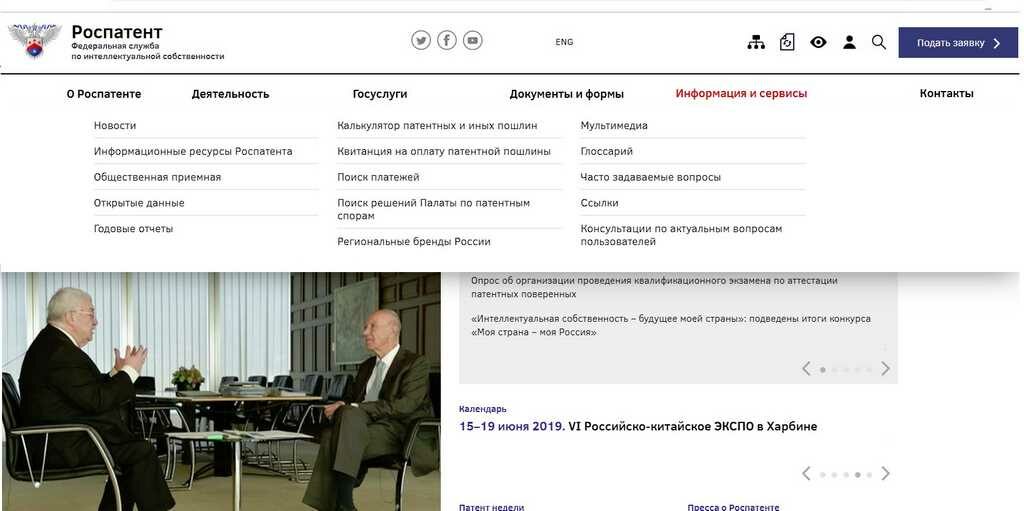Screen dimensions: 1024x511
Task: Click the Роспатент title text
Action: tap(117, 32)
